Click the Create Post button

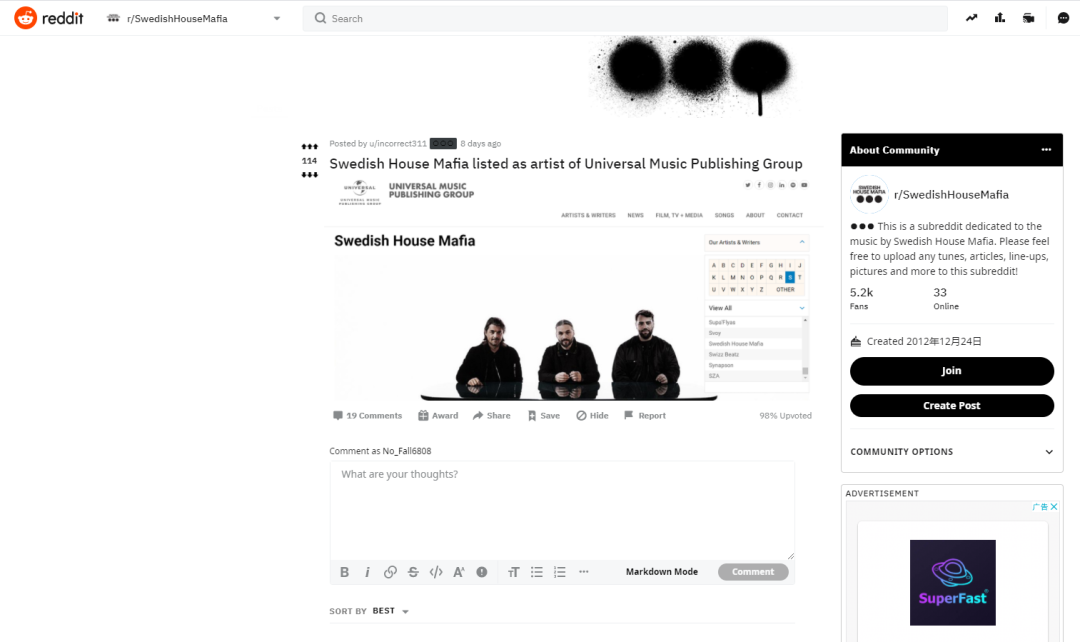pyautogui.click(x=951, y=406)
